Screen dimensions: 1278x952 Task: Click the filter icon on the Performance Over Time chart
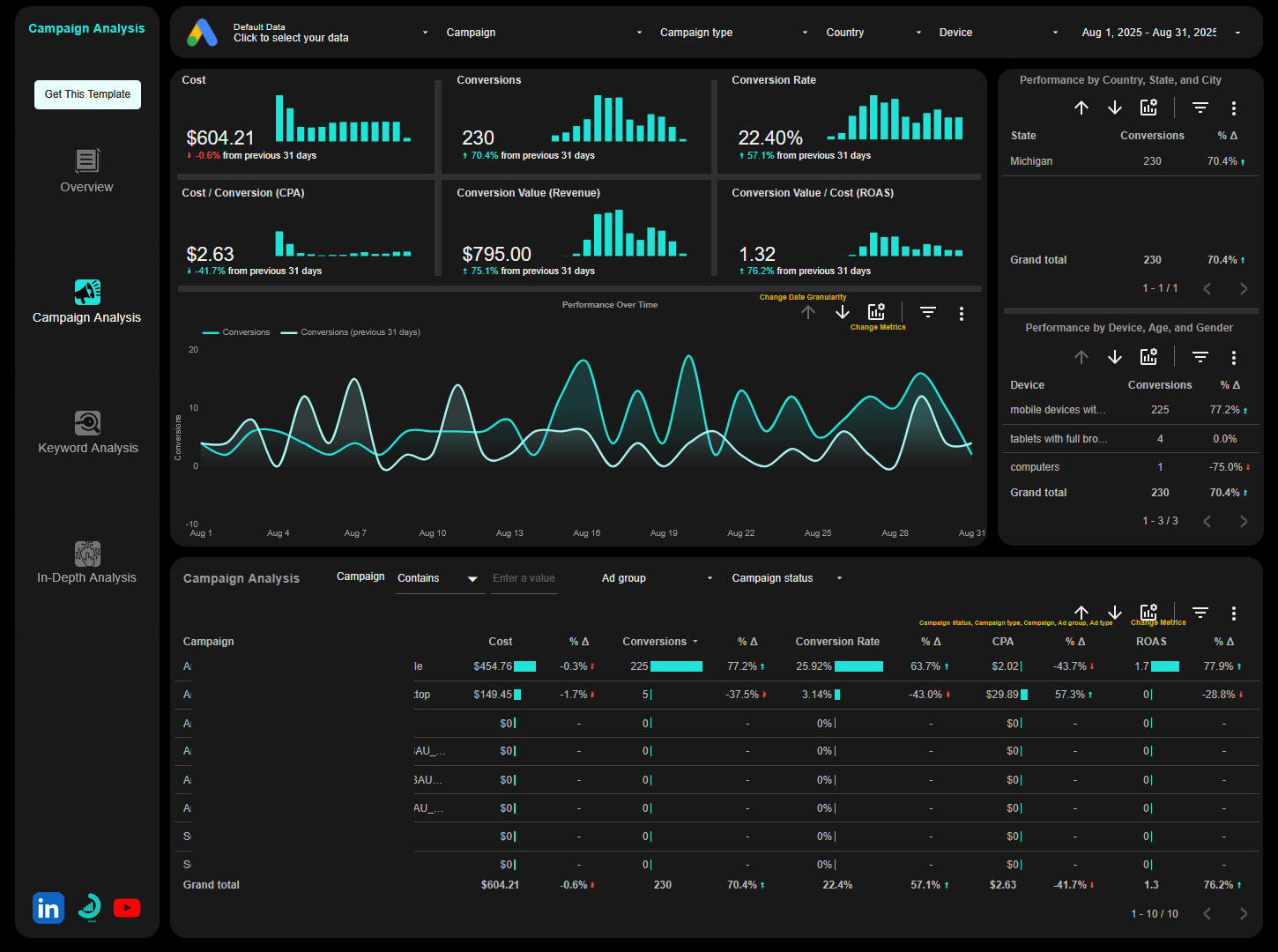[x=927, y=312]
